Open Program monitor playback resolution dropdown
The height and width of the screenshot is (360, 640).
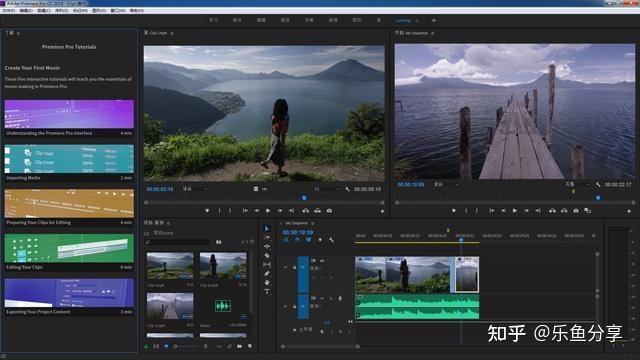(x=577, y=184)
